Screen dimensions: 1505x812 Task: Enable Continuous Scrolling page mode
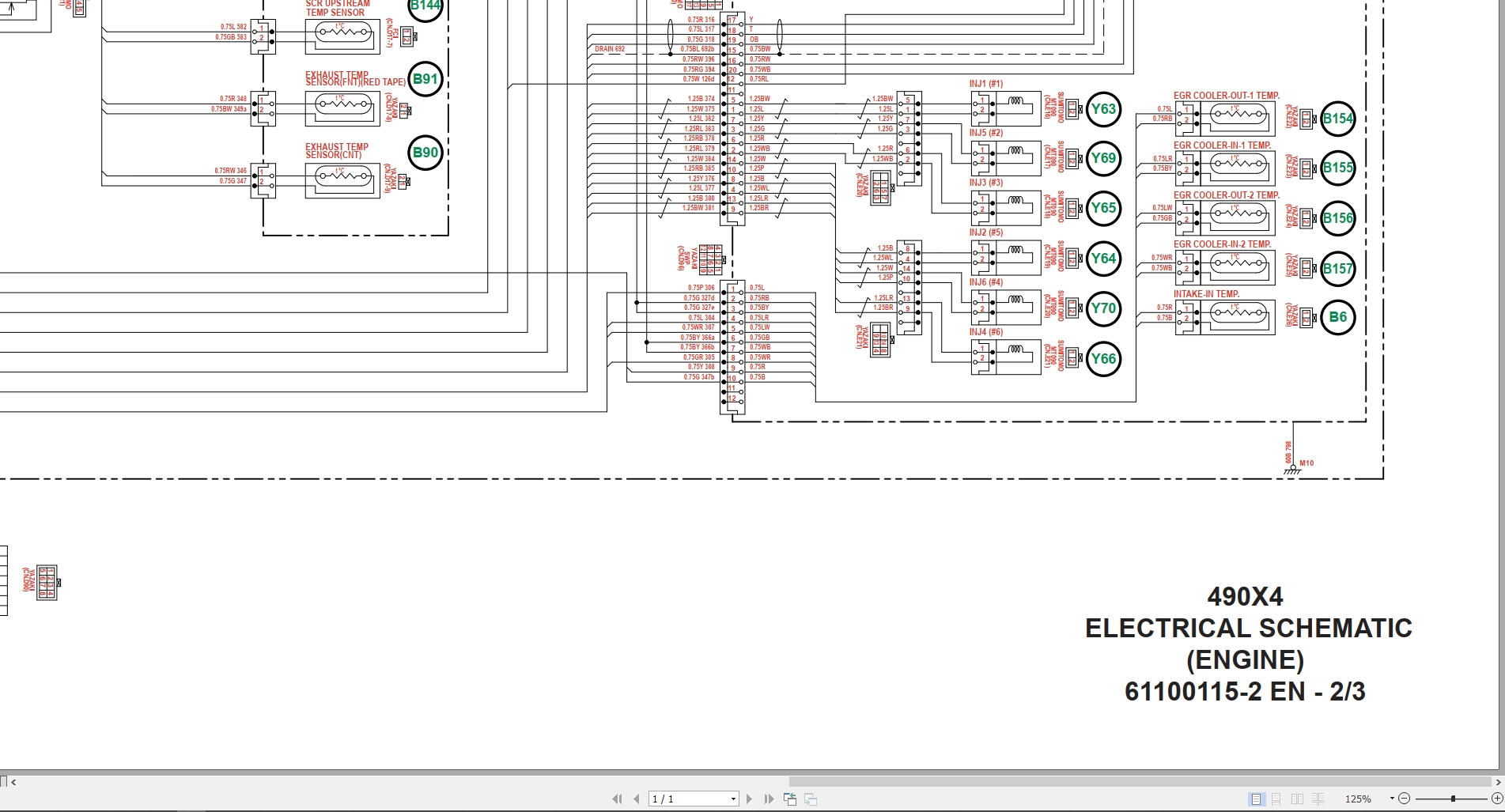coord(1276,799)
